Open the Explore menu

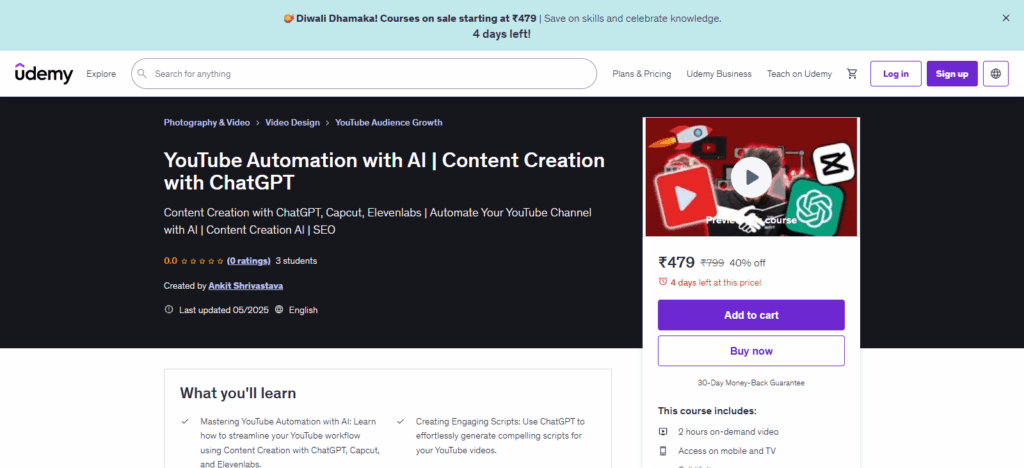pyautogui.click(x=101, y=74)
